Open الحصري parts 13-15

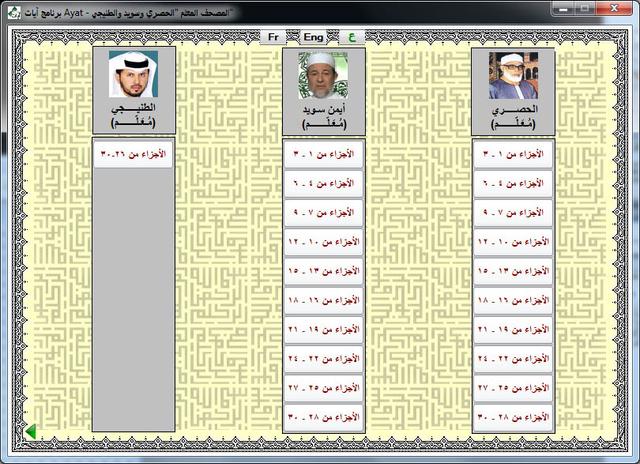[x=513, y=271]
